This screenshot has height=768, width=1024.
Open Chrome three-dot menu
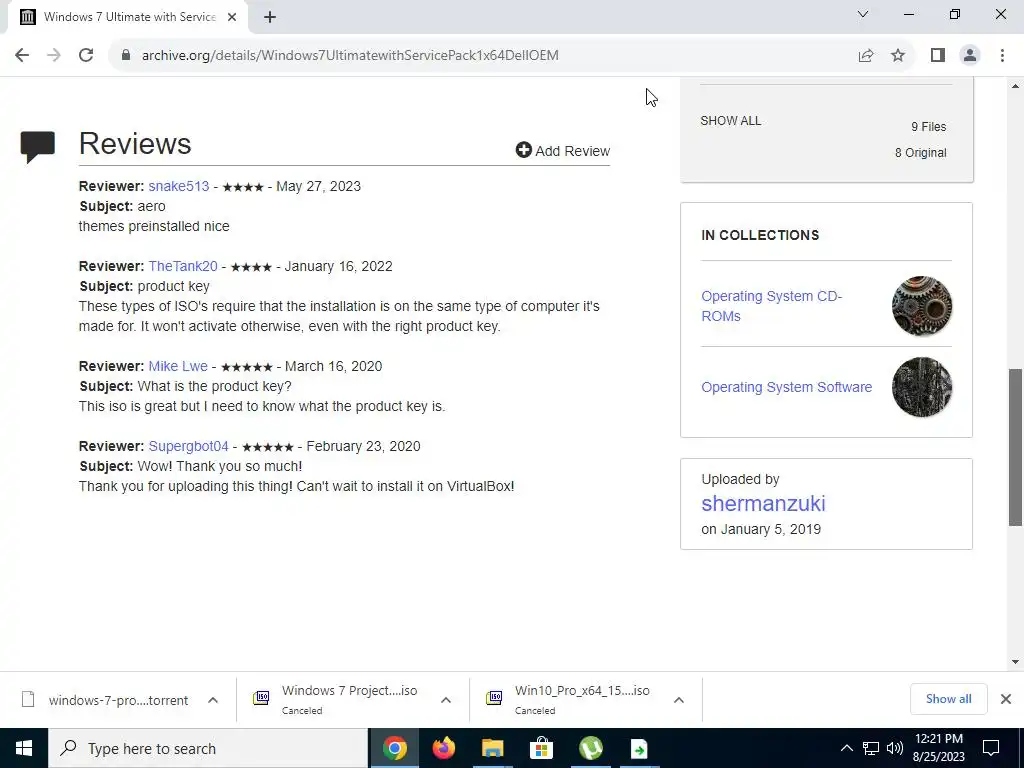point(1002,56)
